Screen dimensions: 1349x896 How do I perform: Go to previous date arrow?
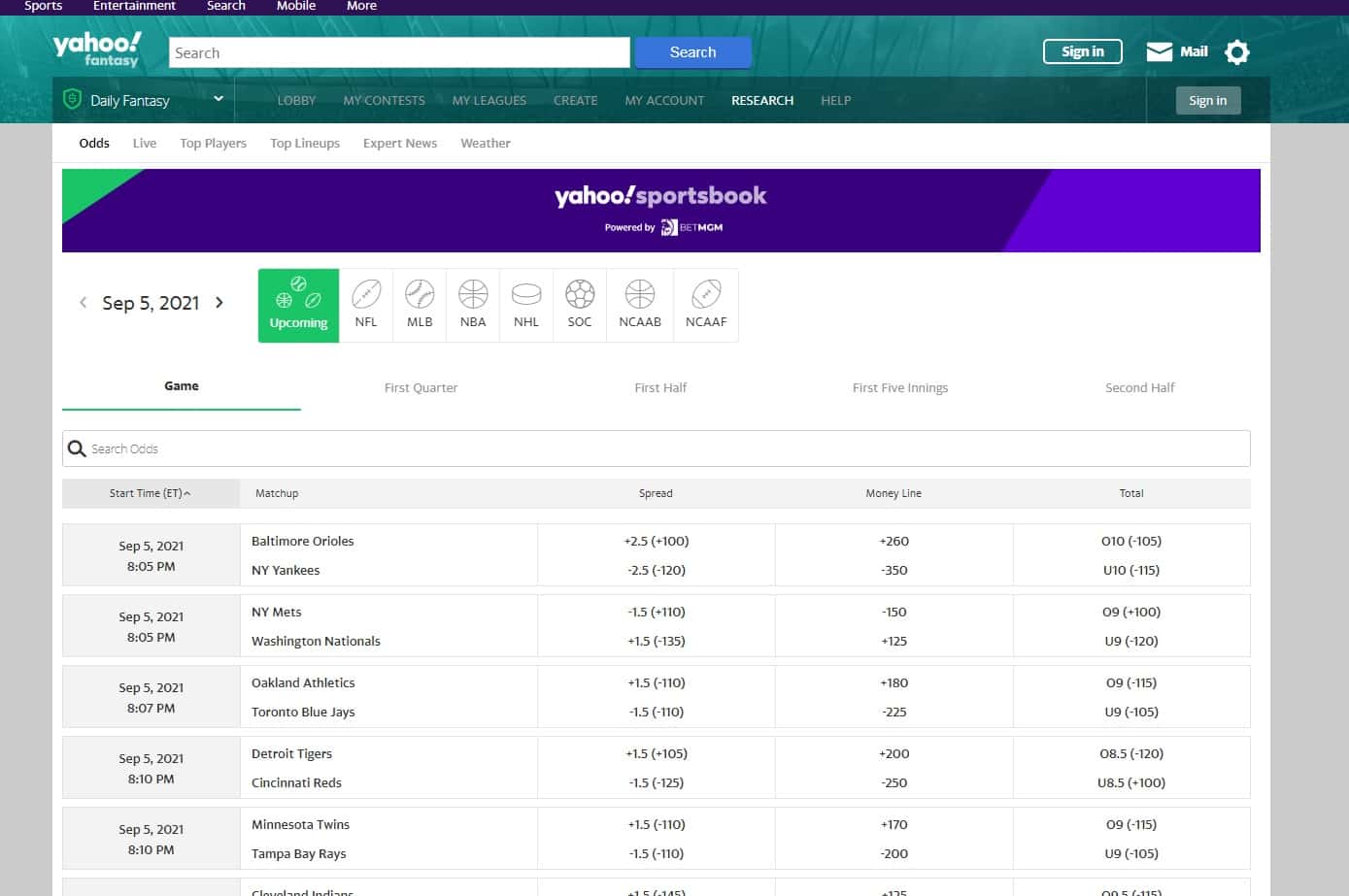pos(83,303)
